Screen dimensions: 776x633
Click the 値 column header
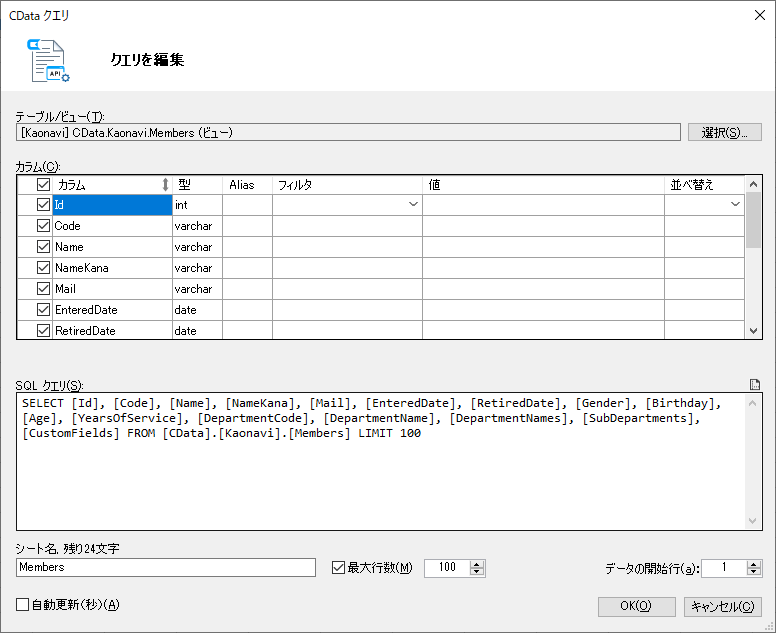click(543, 185)
